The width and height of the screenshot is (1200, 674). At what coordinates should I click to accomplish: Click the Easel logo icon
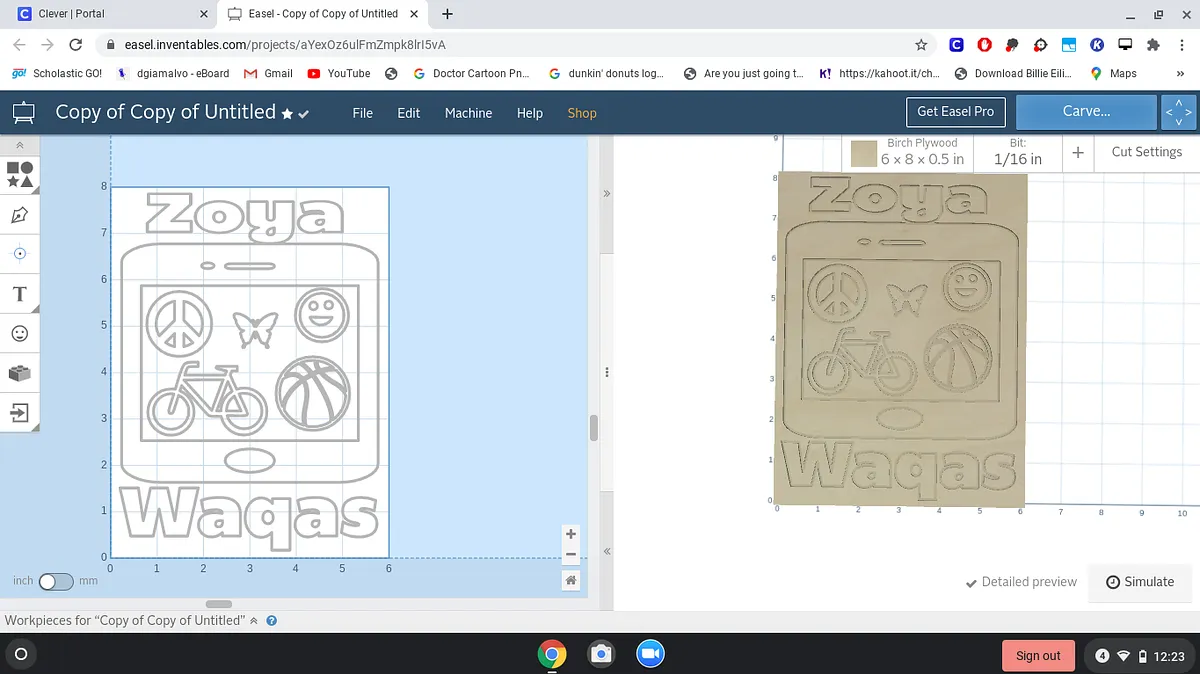(23, 112)
